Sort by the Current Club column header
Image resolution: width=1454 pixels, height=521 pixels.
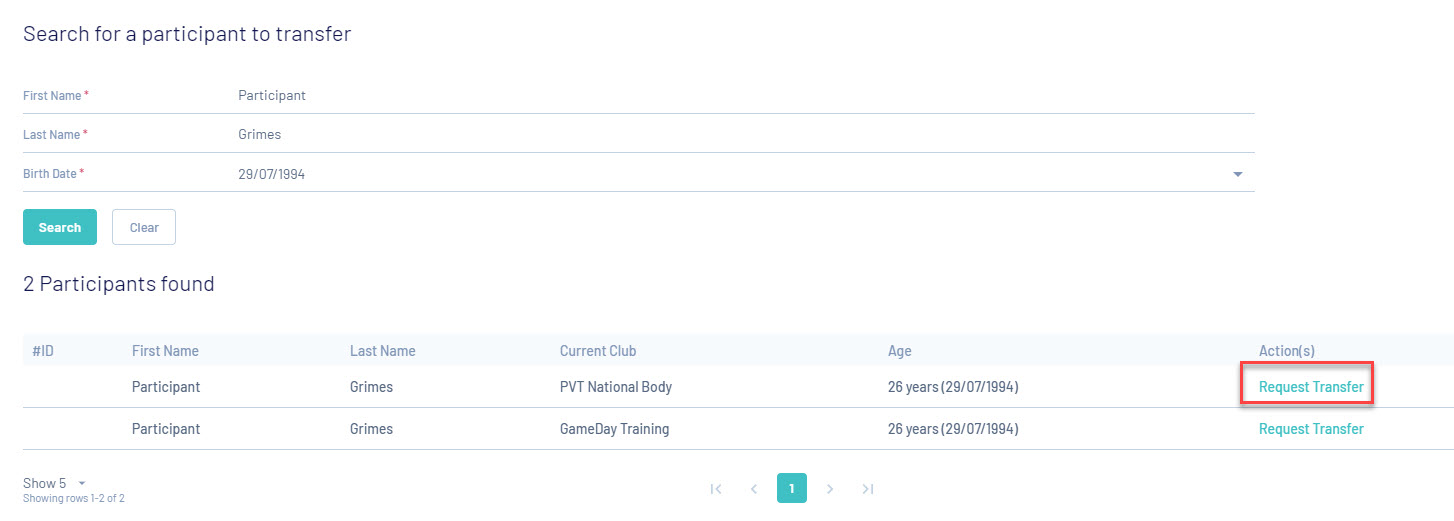pyautogui.click(x=597, y=351)
